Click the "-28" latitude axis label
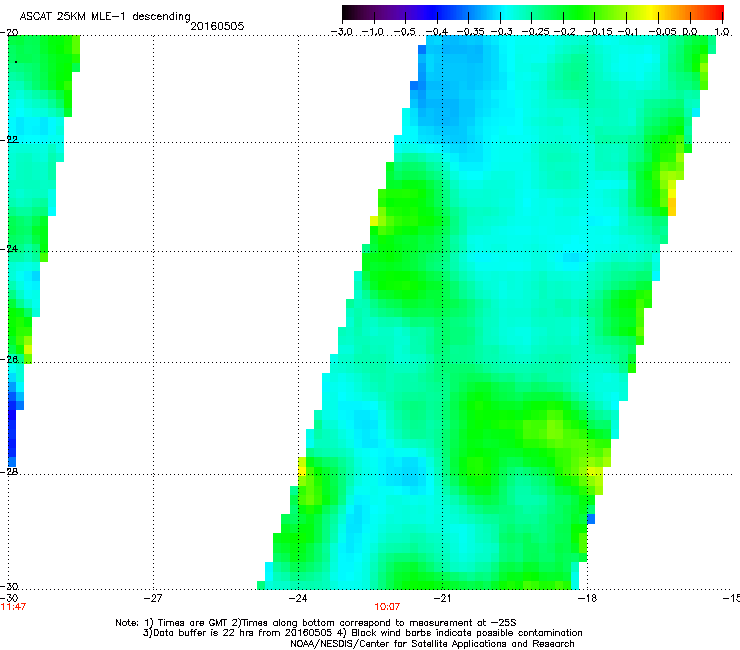This screenshot has height=650, width=740. (x=9, y=471)
